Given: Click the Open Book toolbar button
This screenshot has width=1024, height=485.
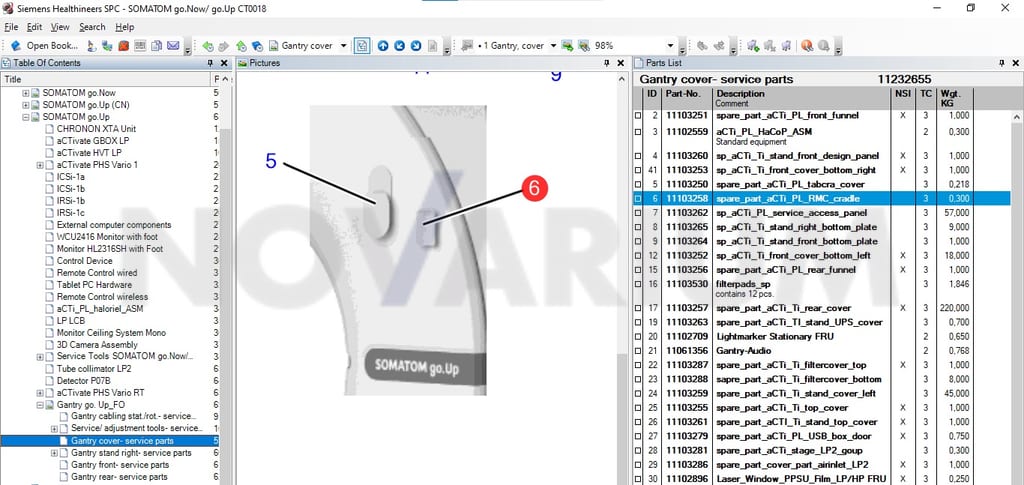Looking at the screenshot, I should click(x=44, y=46).
